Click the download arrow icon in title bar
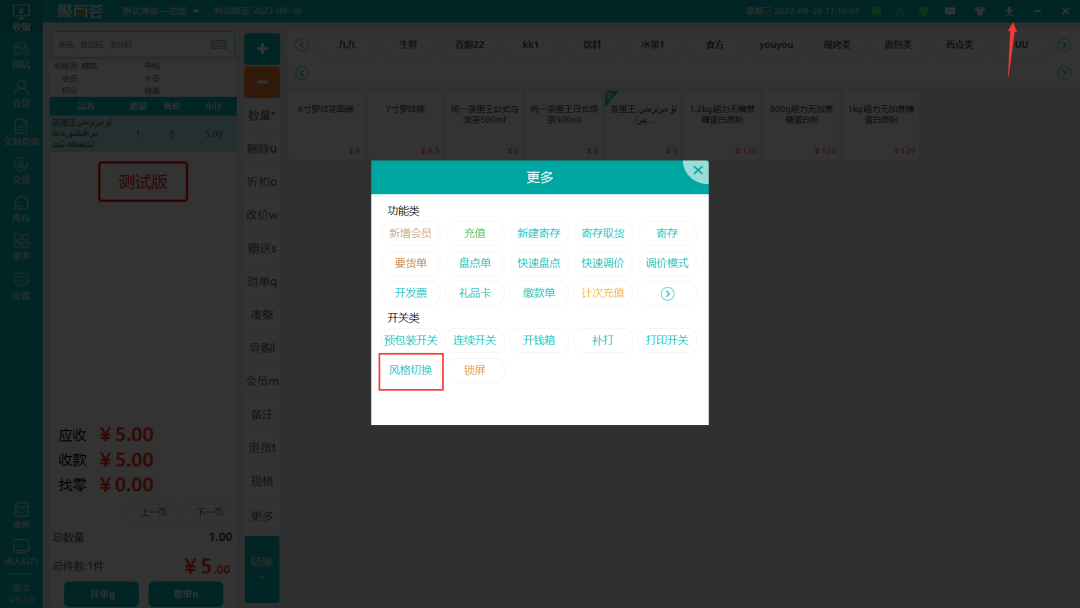Screen dimensions: 1080x608 pyautogui.click(x=1009, y=11)
